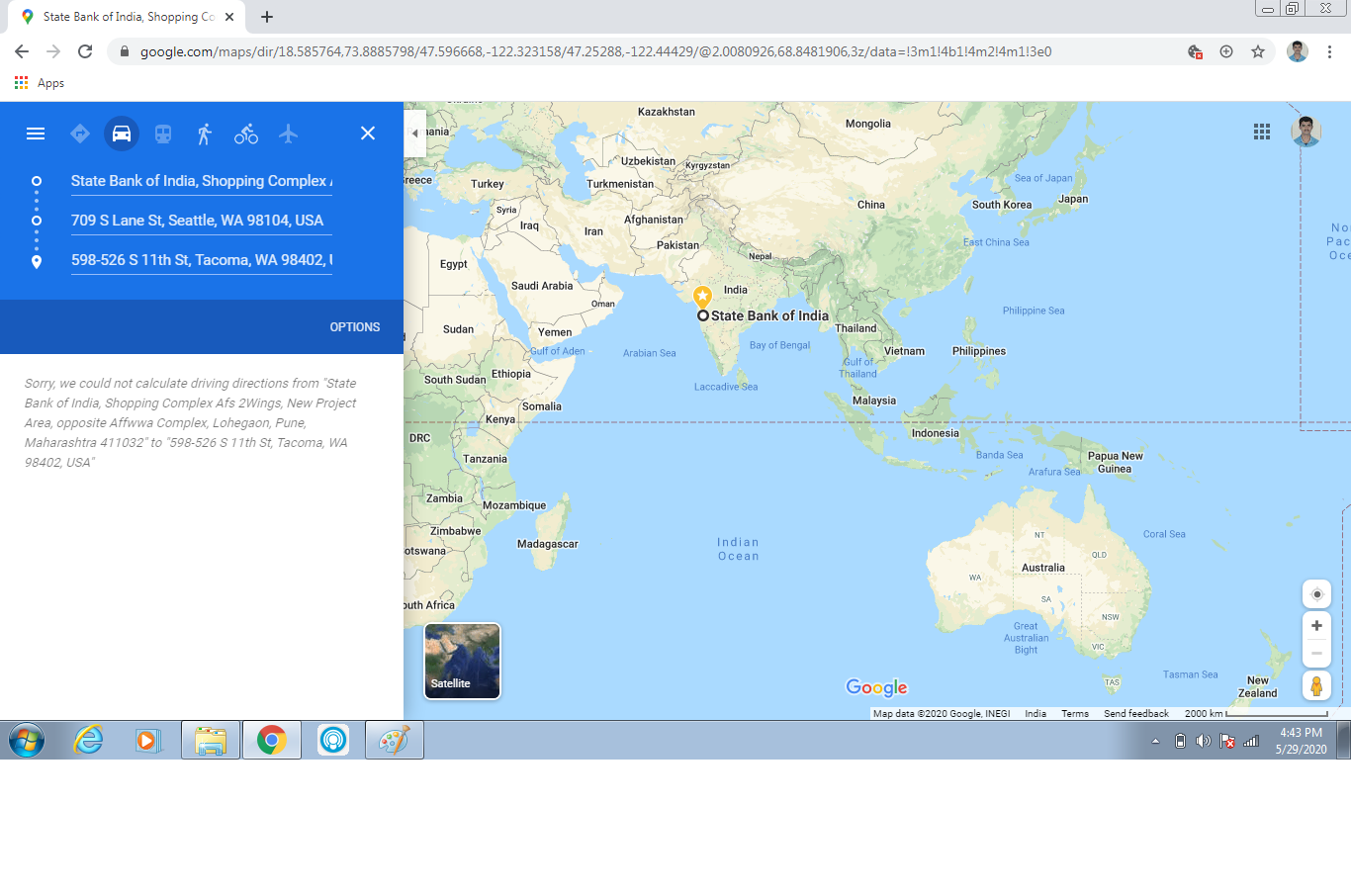Open the Windows Start menu
The width and height of the screenshot is (1351, 896).
click(x=27, y=740)
